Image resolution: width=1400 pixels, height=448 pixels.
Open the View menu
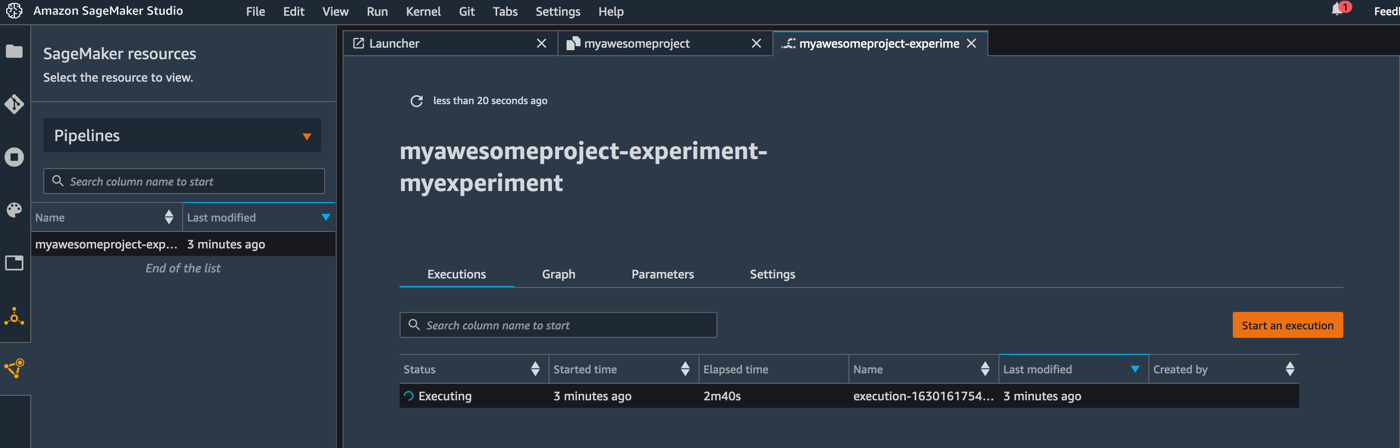point(335,12)
